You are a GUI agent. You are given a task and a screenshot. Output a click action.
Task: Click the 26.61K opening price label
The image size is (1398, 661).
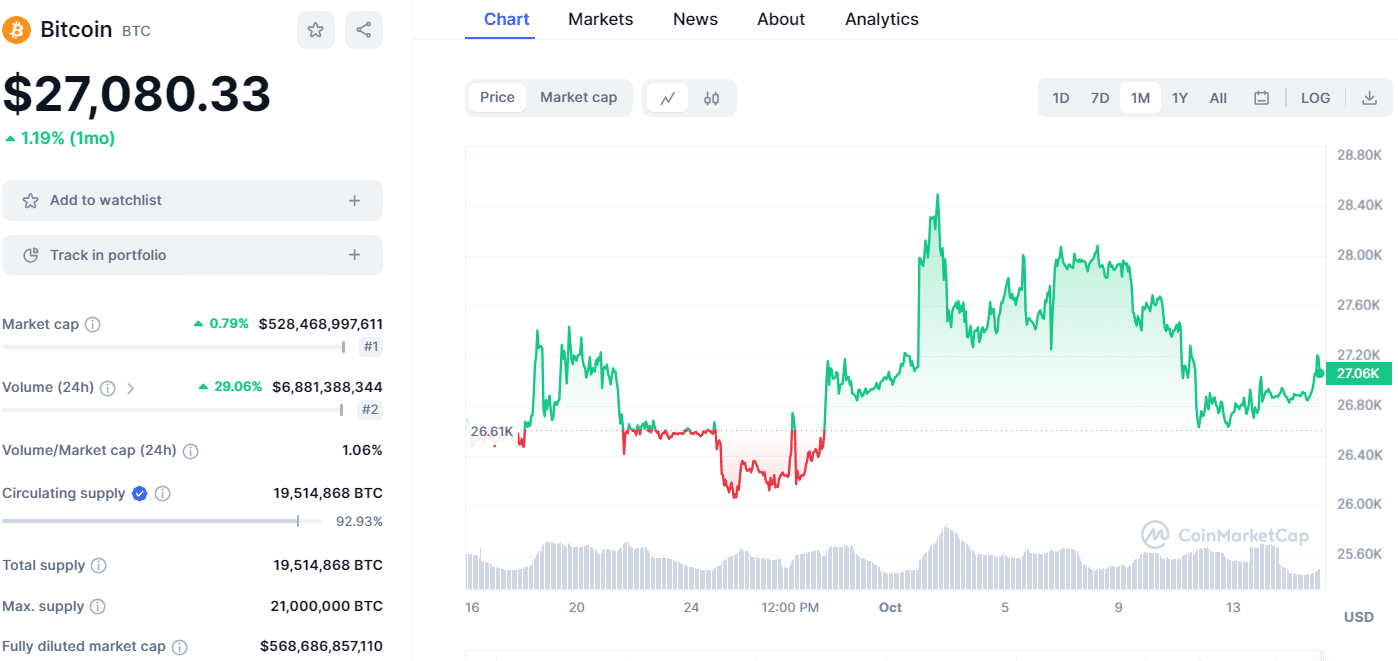[x=492, y=432]
